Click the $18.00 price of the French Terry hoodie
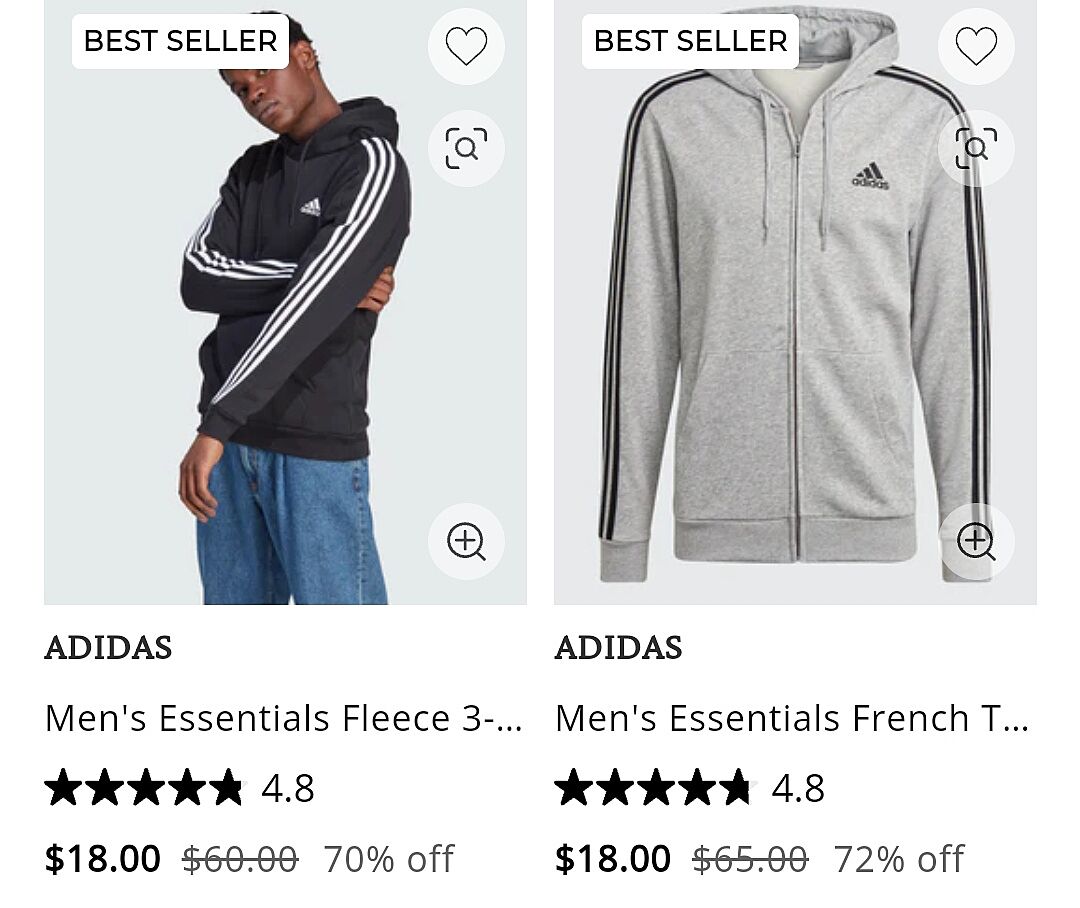 (613, 858)
